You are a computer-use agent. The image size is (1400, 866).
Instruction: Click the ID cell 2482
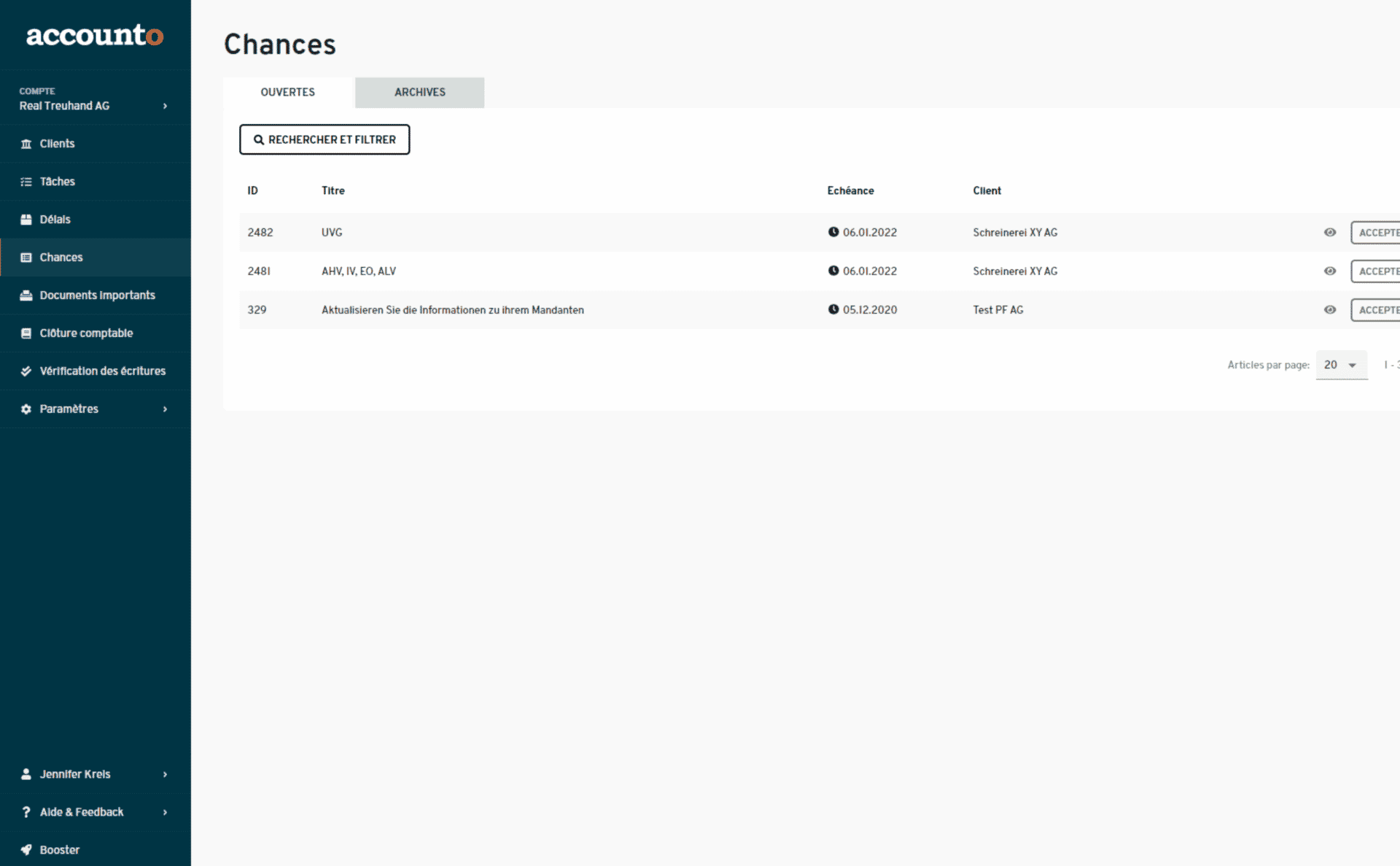click(x=260, y=232)
